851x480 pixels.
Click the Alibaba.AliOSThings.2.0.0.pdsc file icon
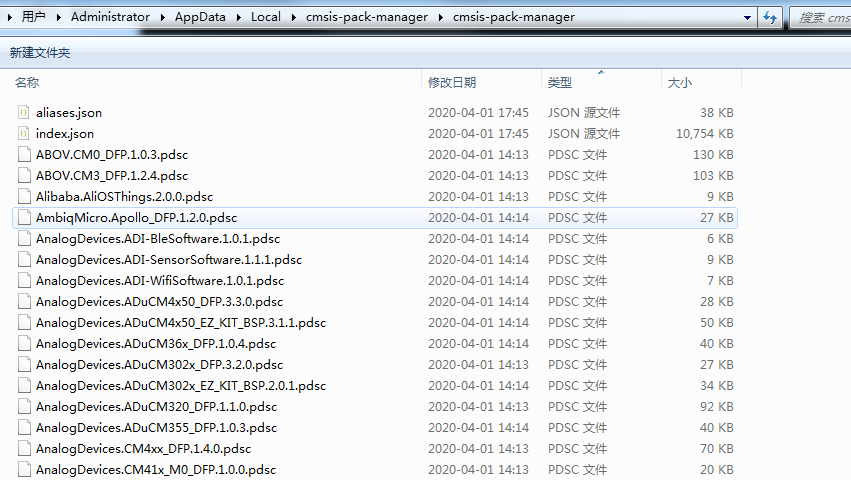point(23,197)
